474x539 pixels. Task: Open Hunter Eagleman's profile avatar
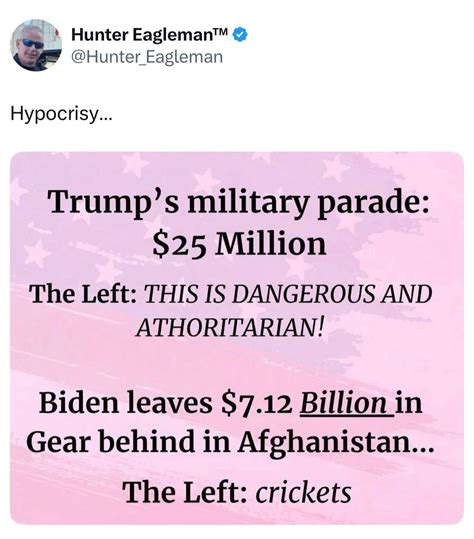[36, 45]
